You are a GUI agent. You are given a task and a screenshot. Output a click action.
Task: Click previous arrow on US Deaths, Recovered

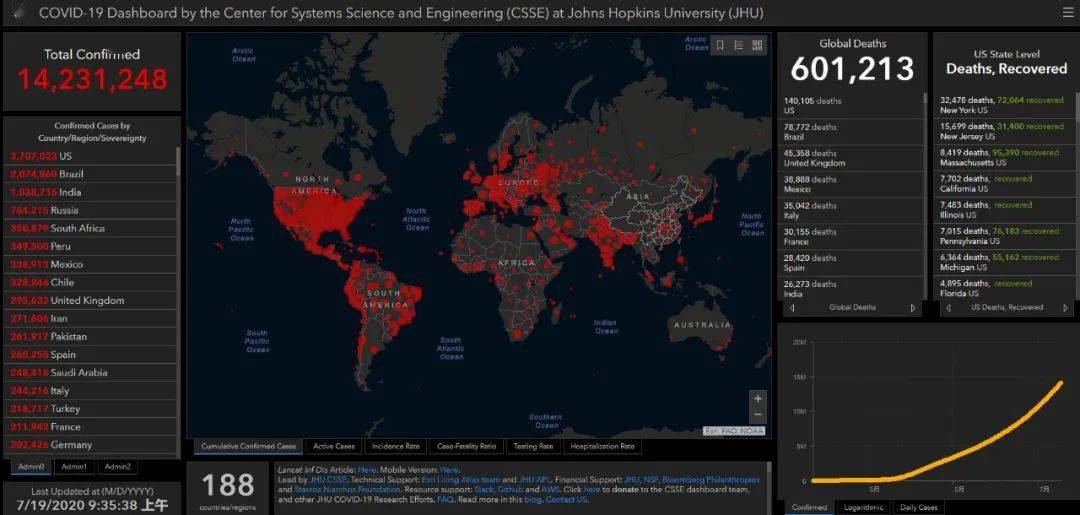click(x=946, y=308)
